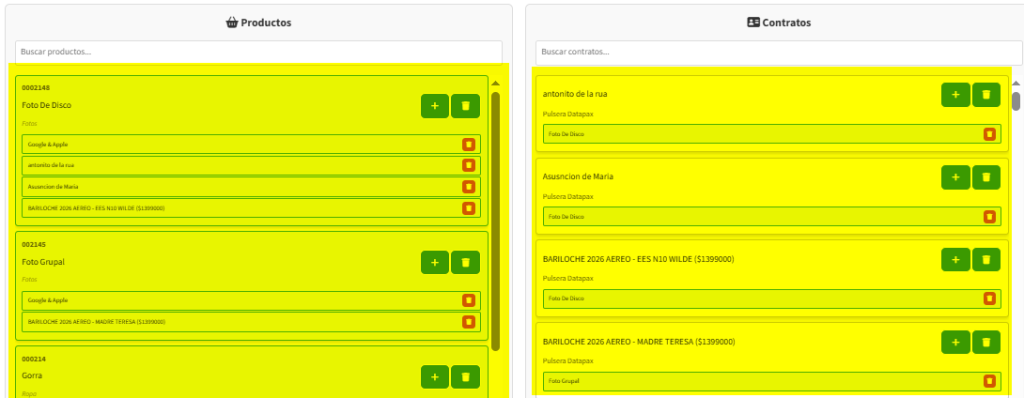Select the product code 0002148
The width and height of the screenshot is (1024, 398).
click(36, 88)
